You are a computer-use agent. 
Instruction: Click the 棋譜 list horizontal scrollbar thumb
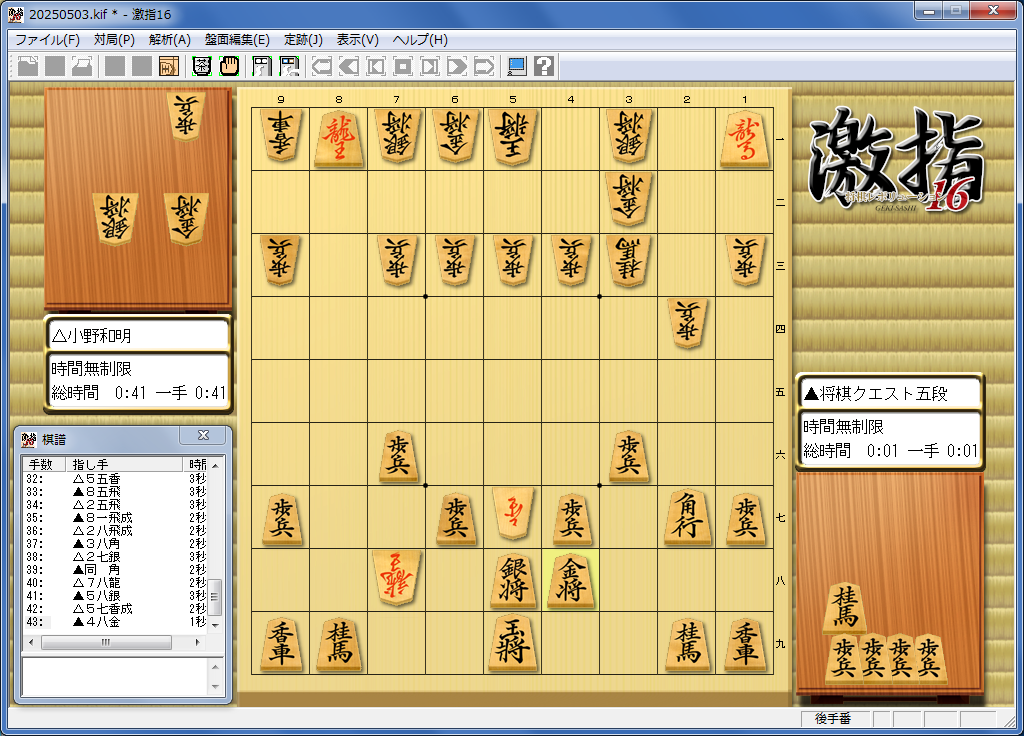pyautogui.click(x=104, y=642)
